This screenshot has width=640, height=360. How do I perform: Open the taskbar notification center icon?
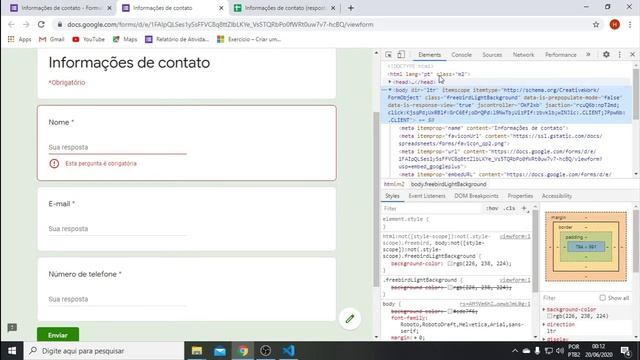click(625, 351)
